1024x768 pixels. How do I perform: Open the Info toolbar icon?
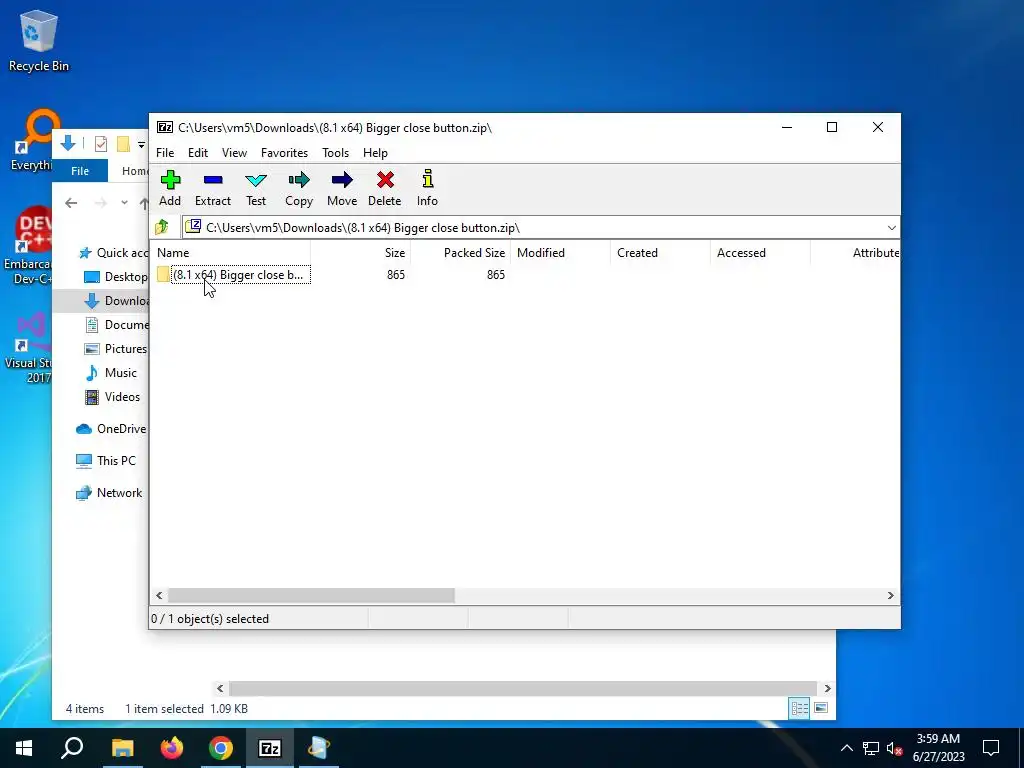click(x=428, y=188)
